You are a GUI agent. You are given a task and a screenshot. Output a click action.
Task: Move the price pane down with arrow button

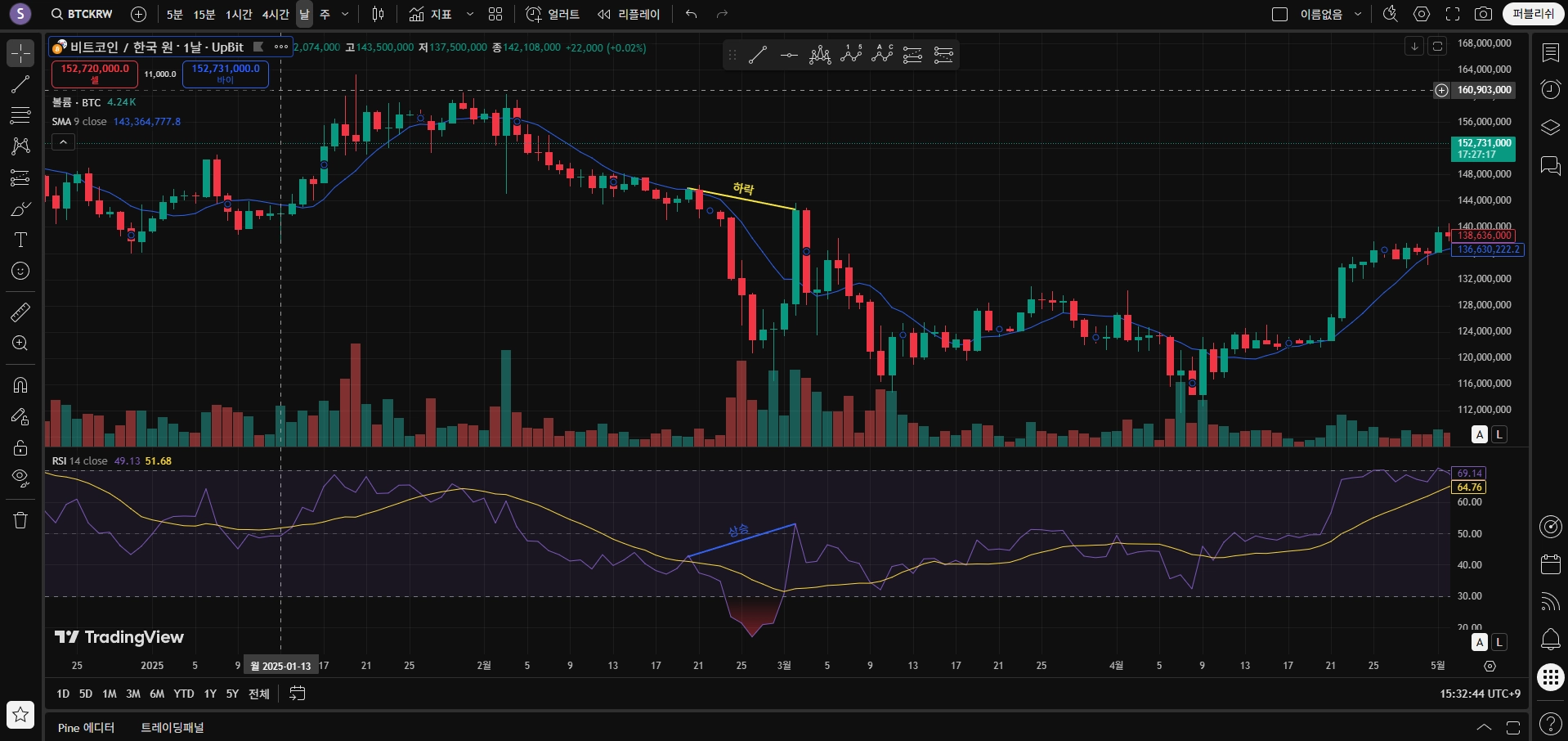pos(1414,47)
